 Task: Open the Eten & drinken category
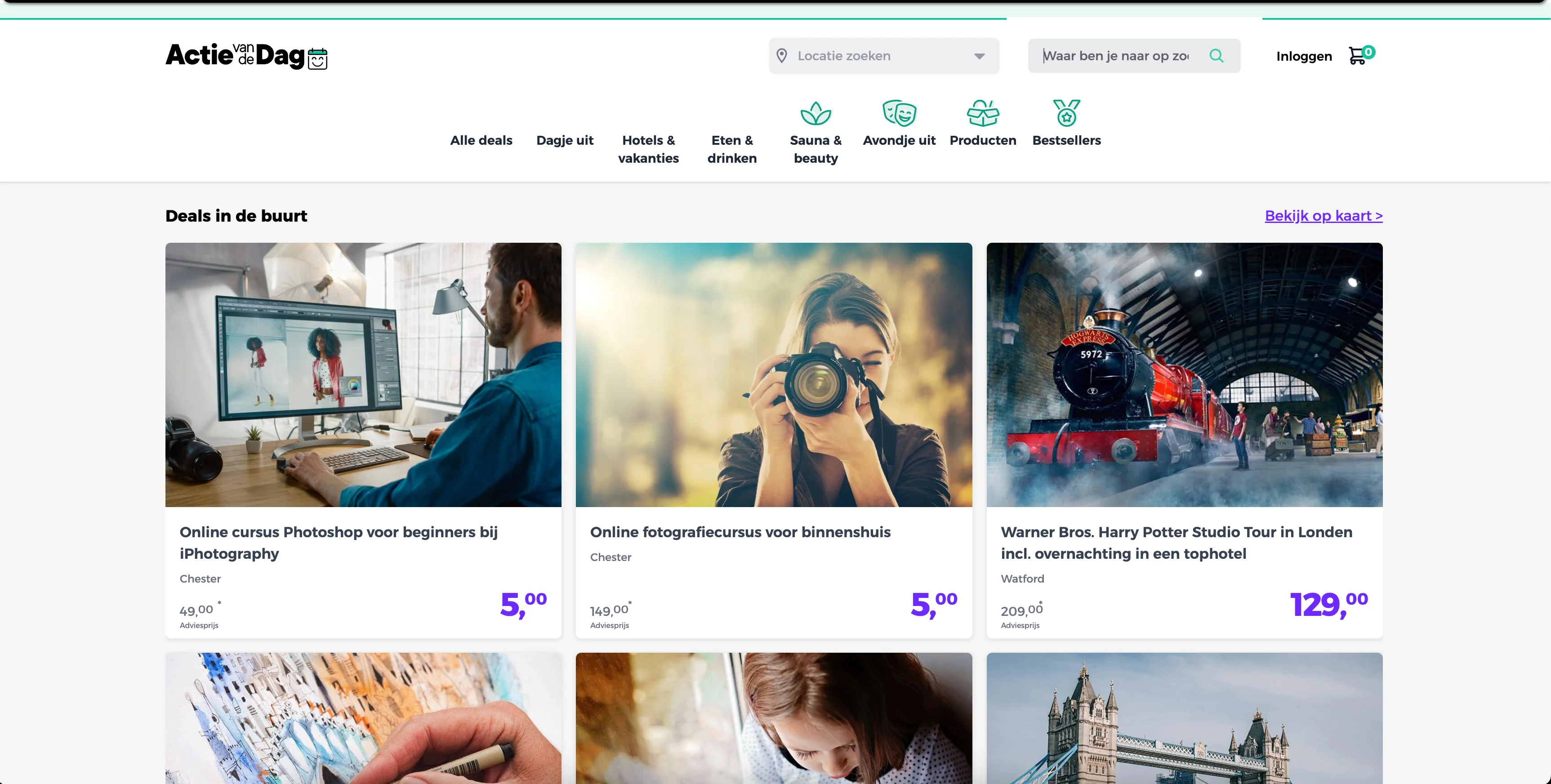click(731, 149)
